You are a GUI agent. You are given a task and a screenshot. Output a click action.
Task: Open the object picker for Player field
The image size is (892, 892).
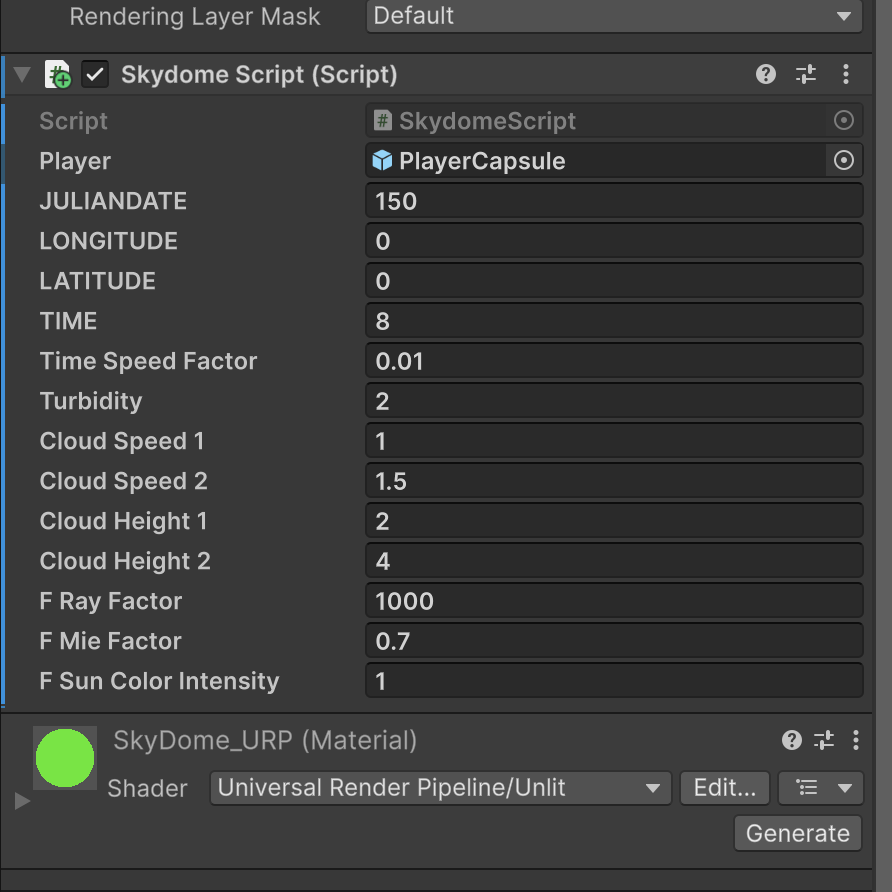(x=843, y=160)
